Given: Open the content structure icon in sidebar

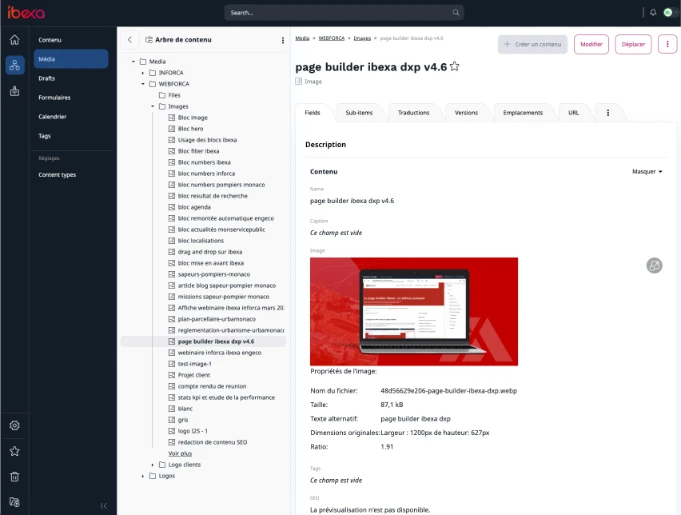Looking at the screenshot, I should point(15,65).
